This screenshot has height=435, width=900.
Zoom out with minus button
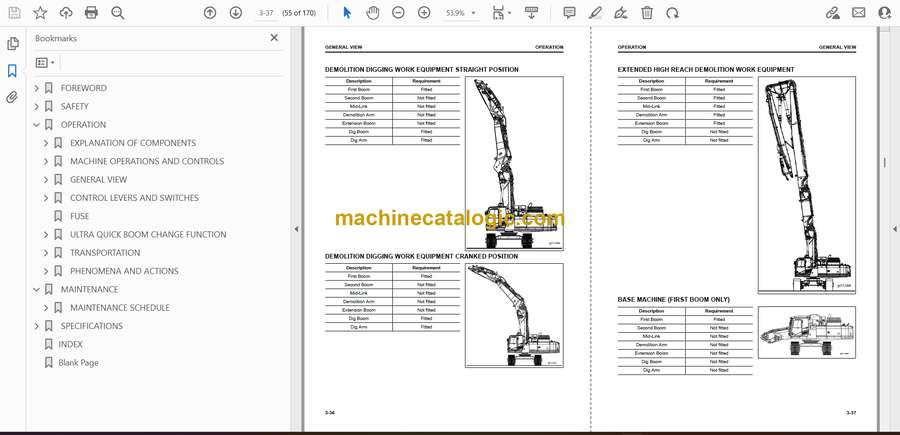398,13
